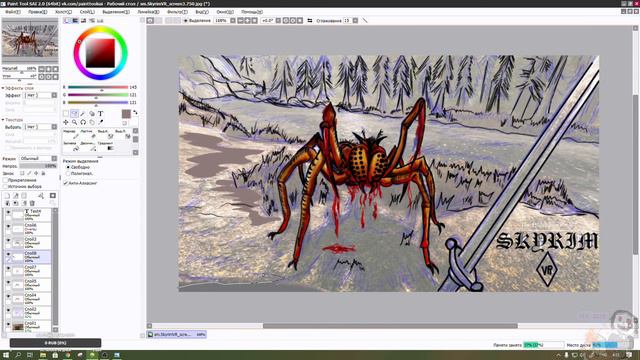Hide the Слой8 layer
The height and width of the screenshot is (360, 640).
click(x=8, y=254)
